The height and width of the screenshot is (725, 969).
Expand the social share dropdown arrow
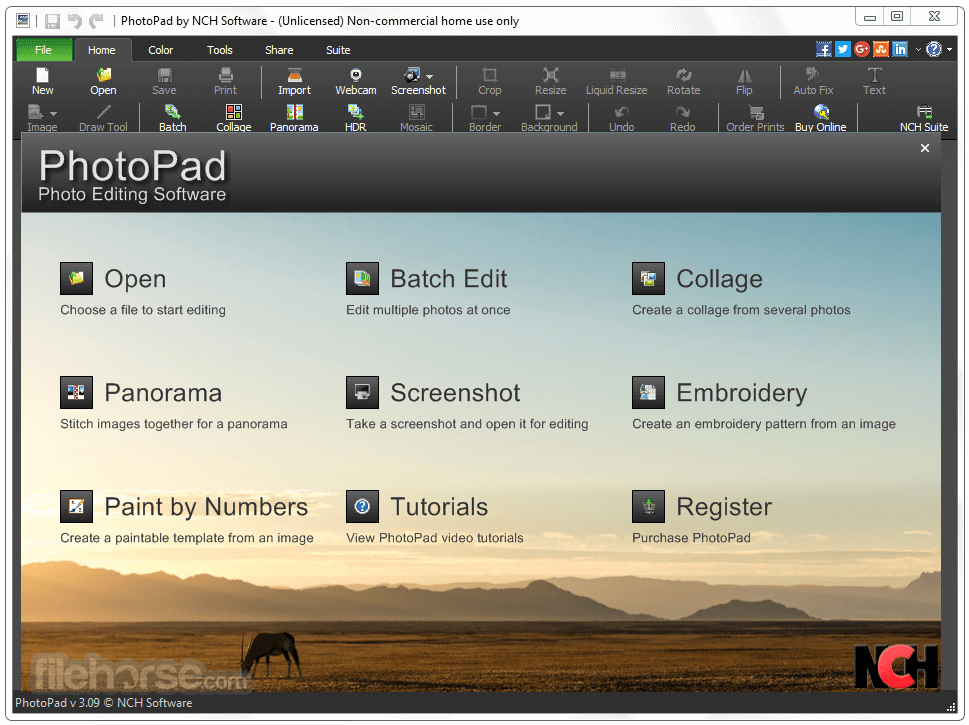pyautogui.click(x=918, y=49)
